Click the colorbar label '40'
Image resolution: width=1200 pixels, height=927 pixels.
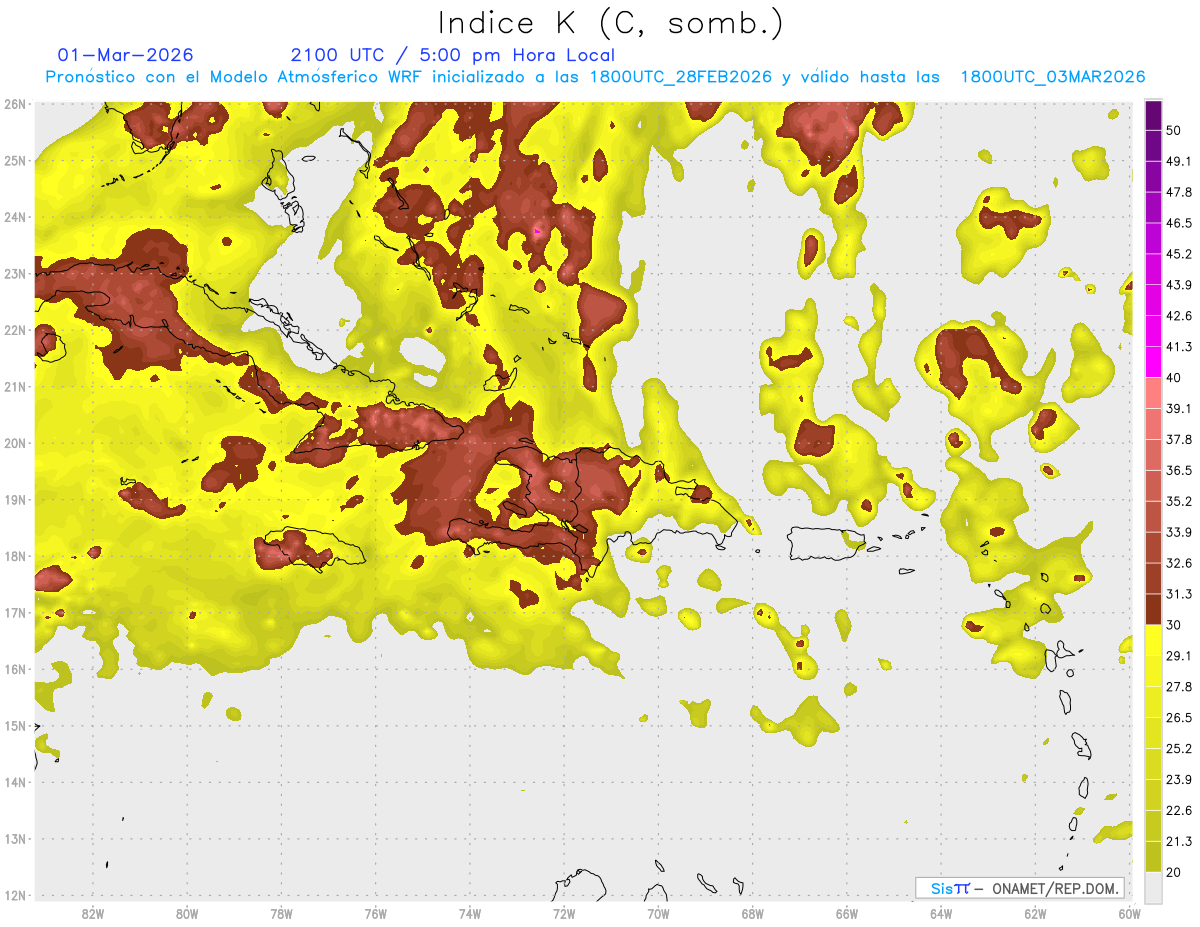pos(1175,378)
